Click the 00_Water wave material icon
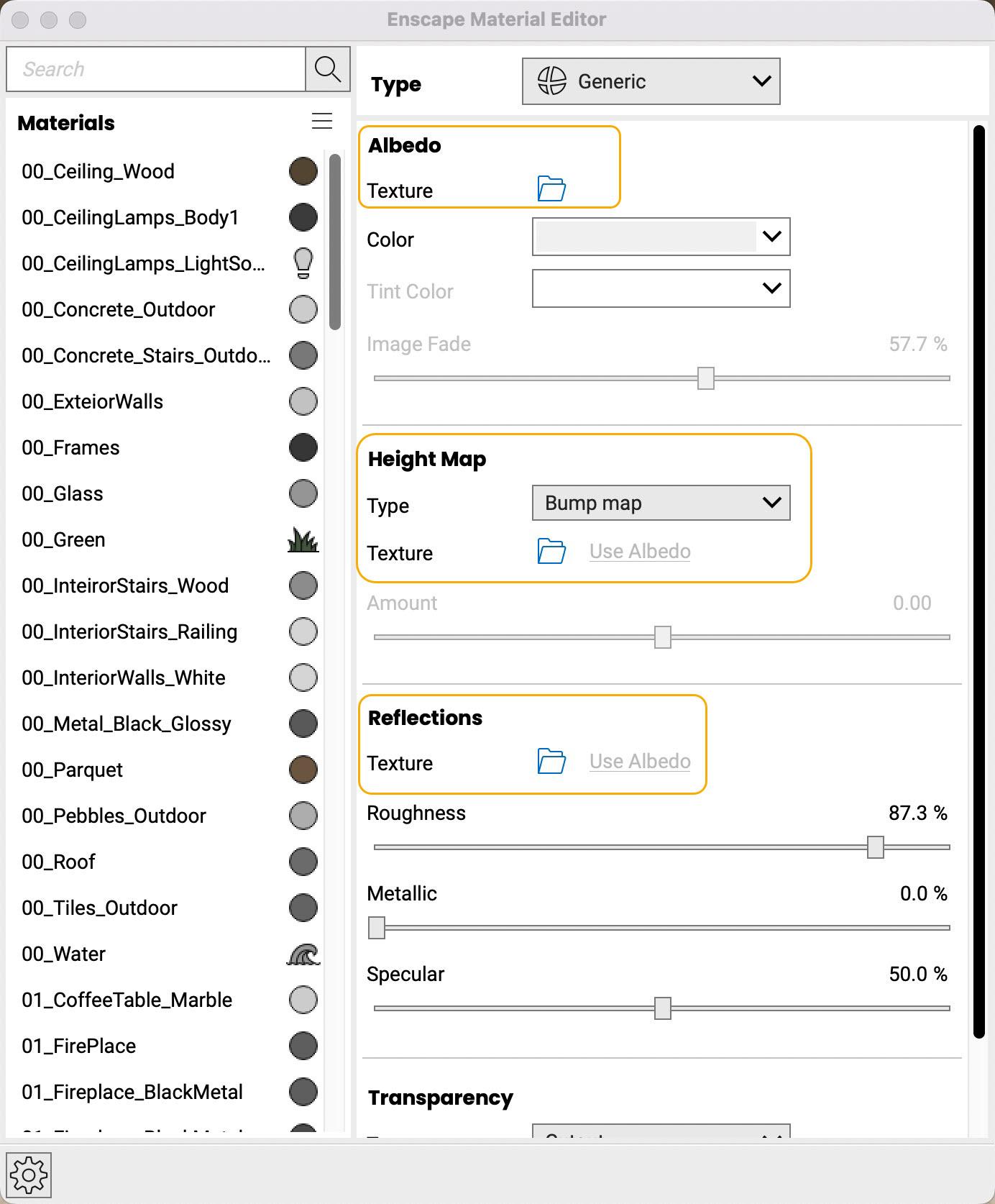 coord(303,954)
